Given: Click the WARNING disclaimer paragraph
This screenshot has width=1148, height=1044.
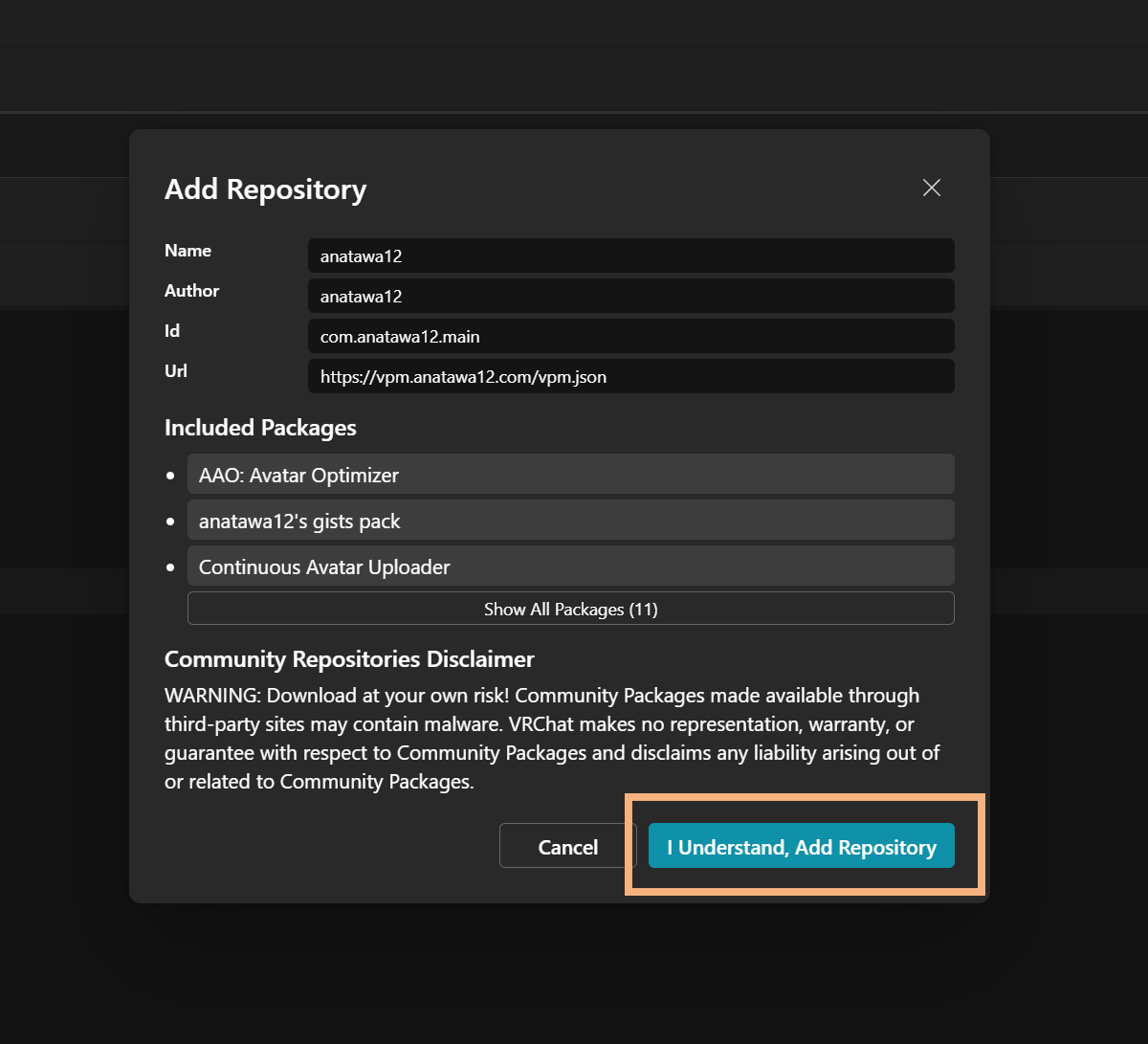Looking at the screenshot, I should point(552,738).
